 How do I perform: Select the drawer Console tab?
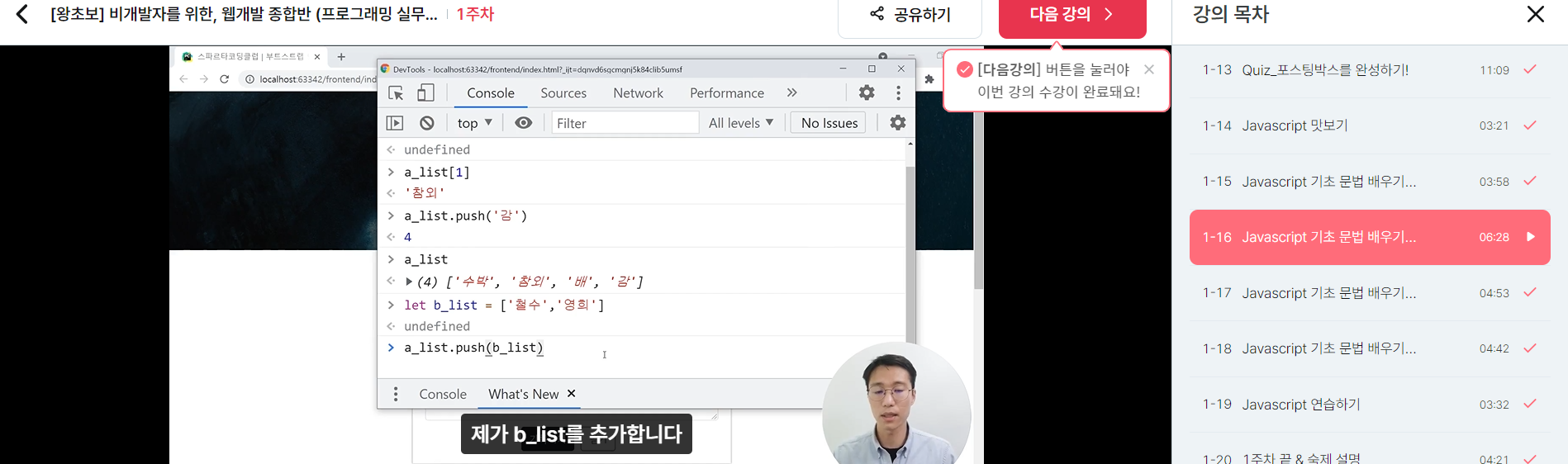443,394
